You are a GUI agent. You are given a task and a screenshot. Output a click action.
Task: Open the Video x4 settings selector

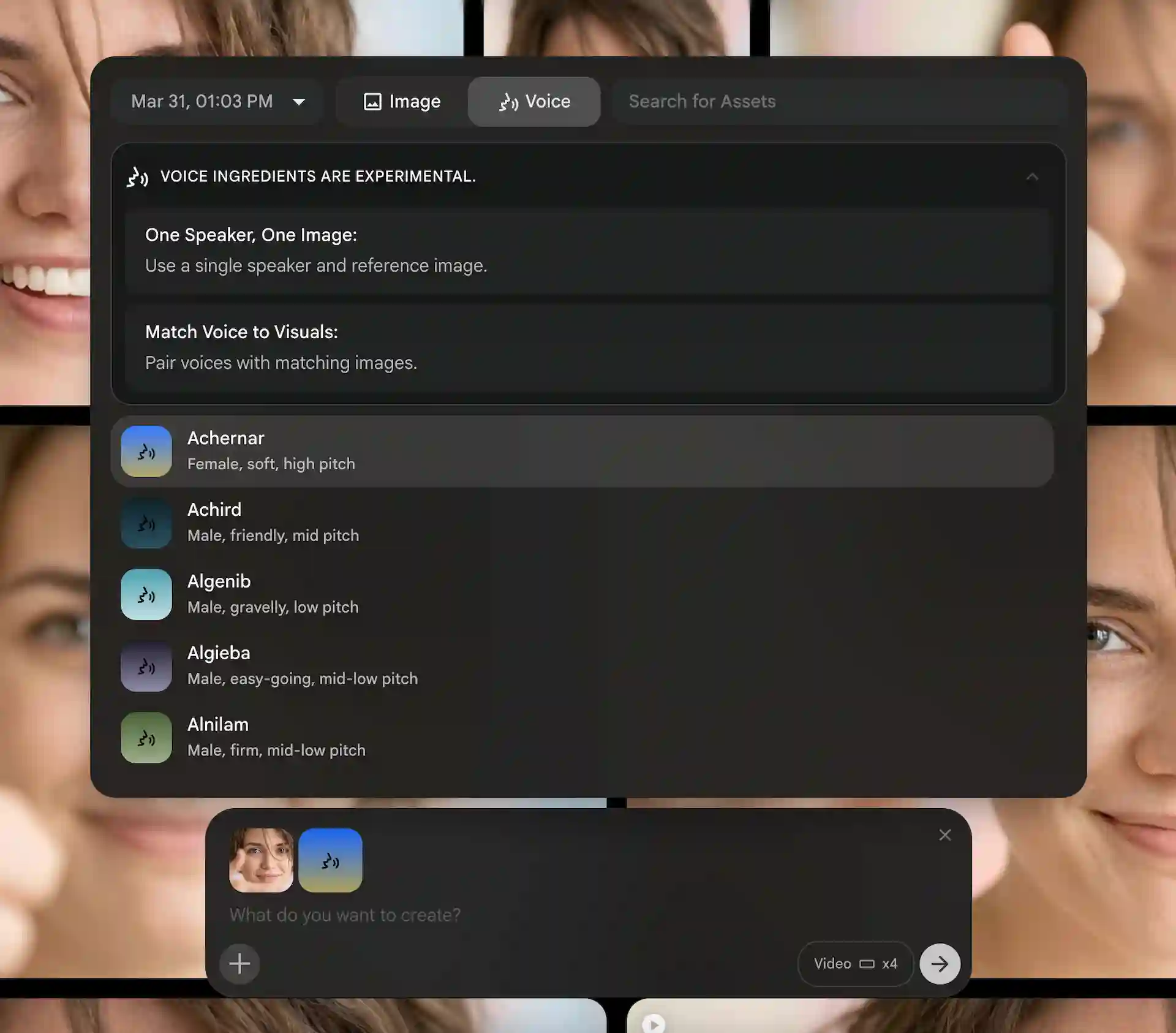click(x=855, y=964)
